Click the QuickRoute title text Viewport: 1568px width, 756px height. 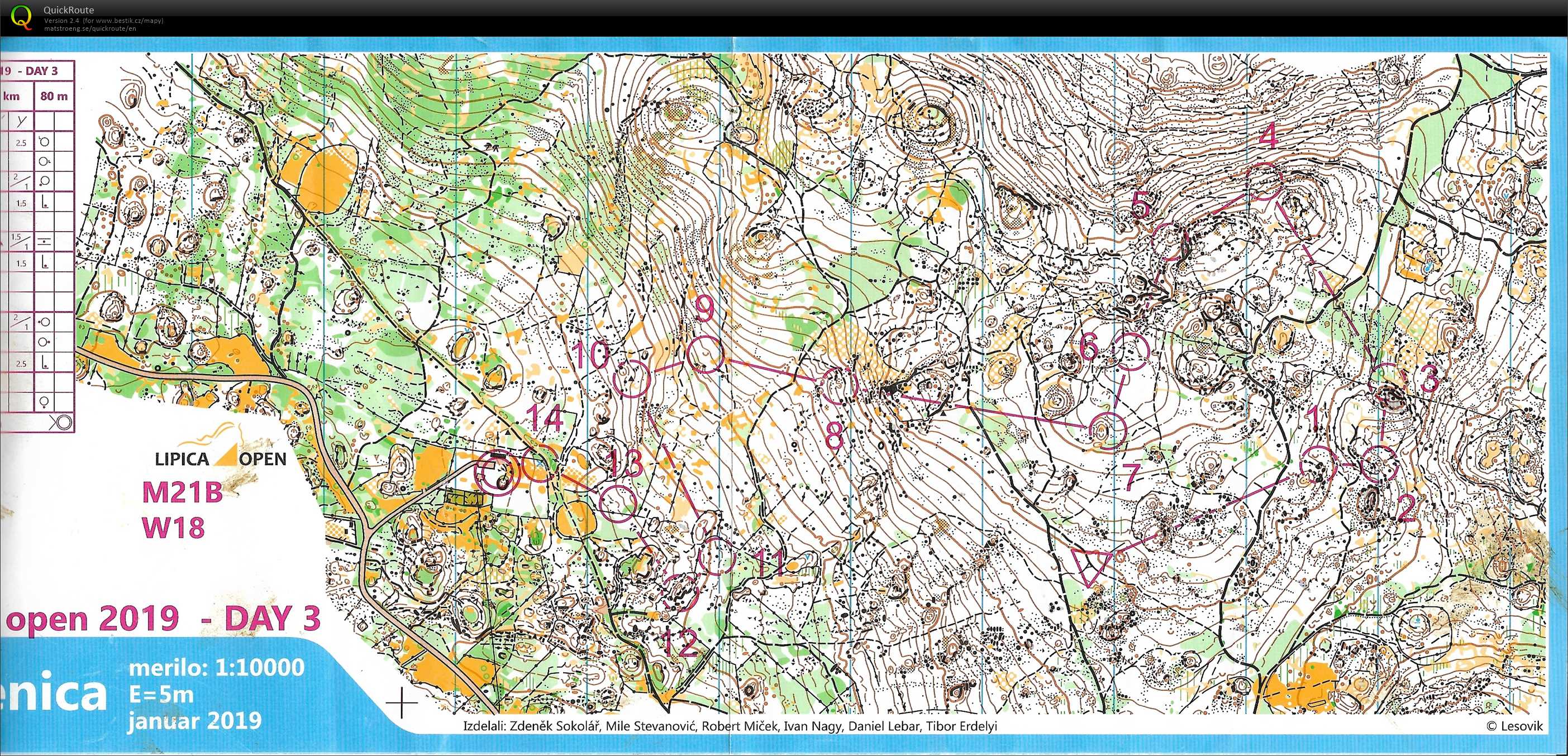coord(68,11)
